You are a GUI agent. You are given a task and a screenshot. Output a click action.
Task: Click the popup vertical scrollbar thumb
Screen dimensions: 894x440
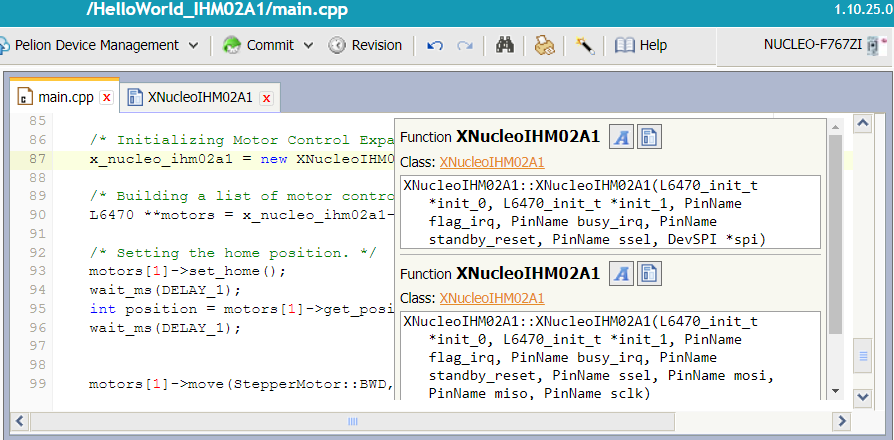coord(835,234)
